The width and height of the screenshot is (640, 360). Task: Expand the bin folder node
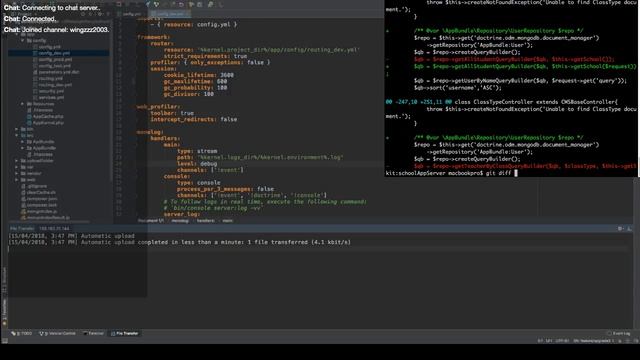pos(17,129)
